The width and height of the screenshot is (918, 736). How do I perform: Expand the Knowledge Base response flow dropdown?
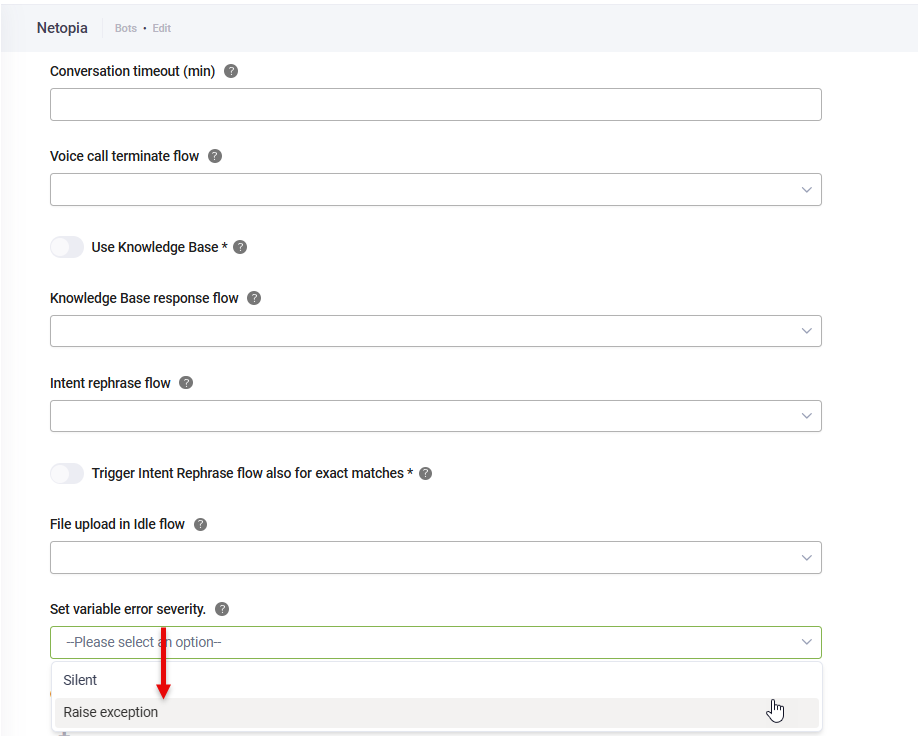[435, 331]
